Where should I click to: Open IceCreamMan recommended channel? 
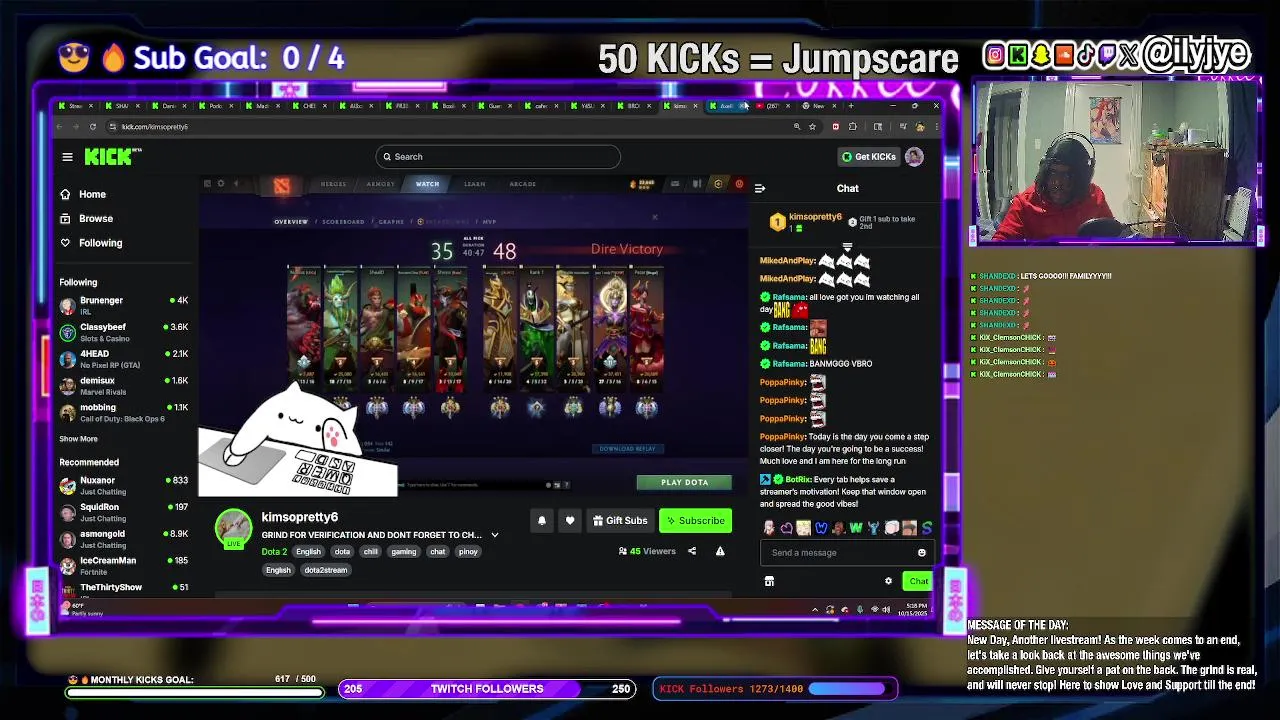click(x=124, y=566)
